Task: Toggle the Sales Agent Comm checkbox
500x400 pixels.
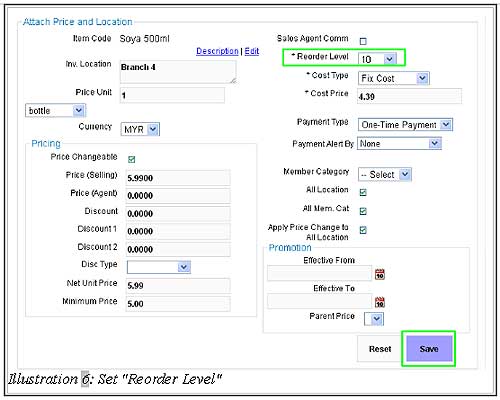Action: pos(363,41)
